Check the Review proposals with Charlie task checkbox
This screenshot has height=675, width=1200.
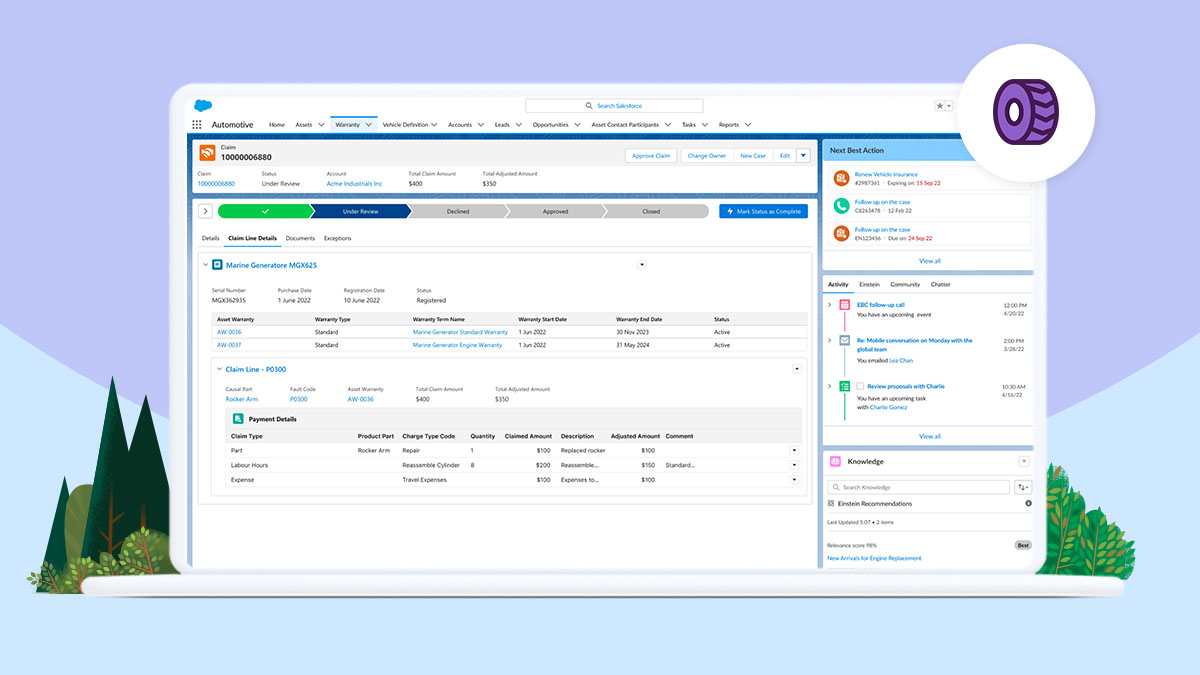[x=861, y=387]
